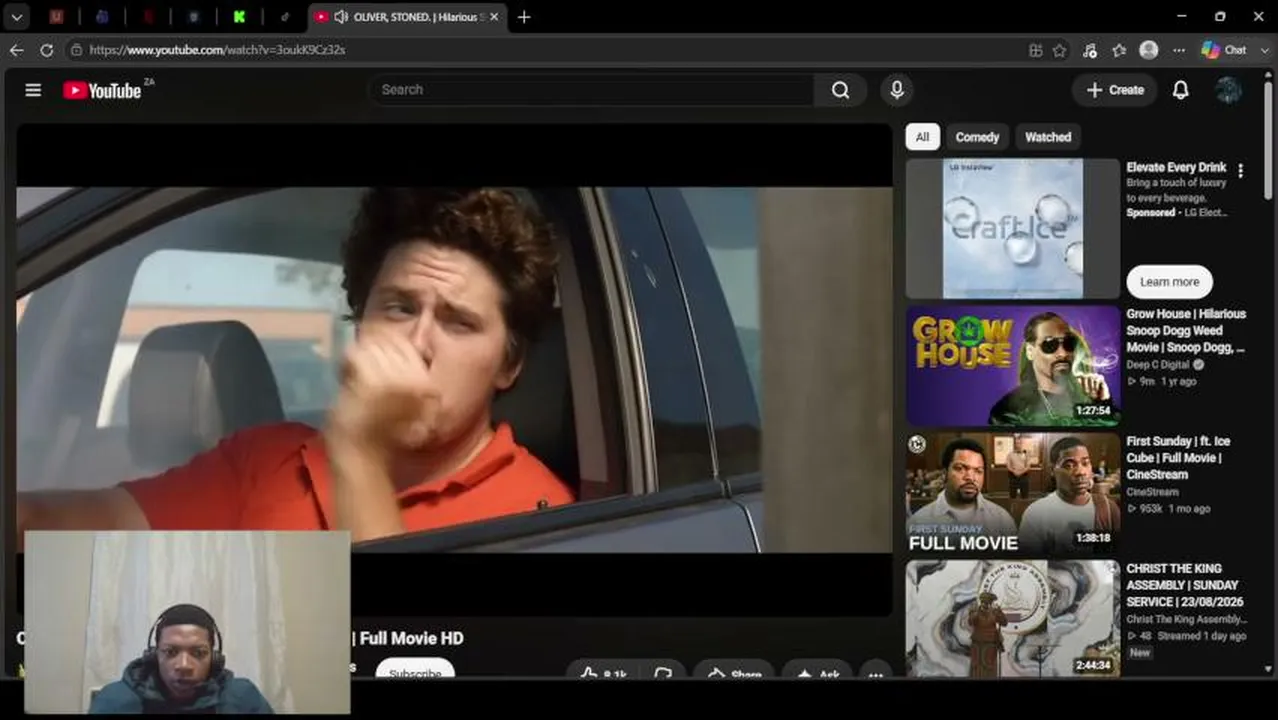Open the Grow House video thumbnail
Viewport: 1278px width, 720px height.
point(1013,366)
